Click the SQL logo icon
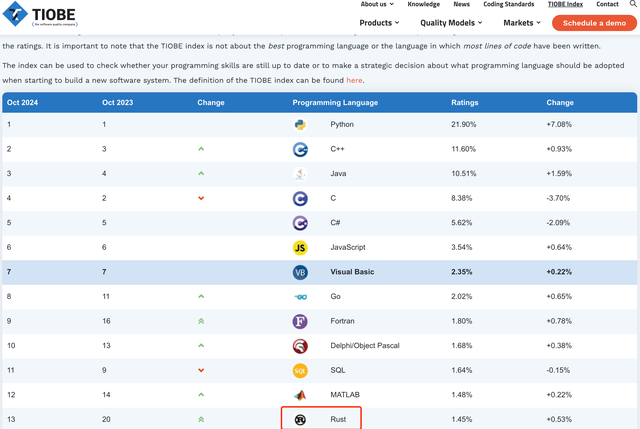The image size is (640, 429). 300,371
